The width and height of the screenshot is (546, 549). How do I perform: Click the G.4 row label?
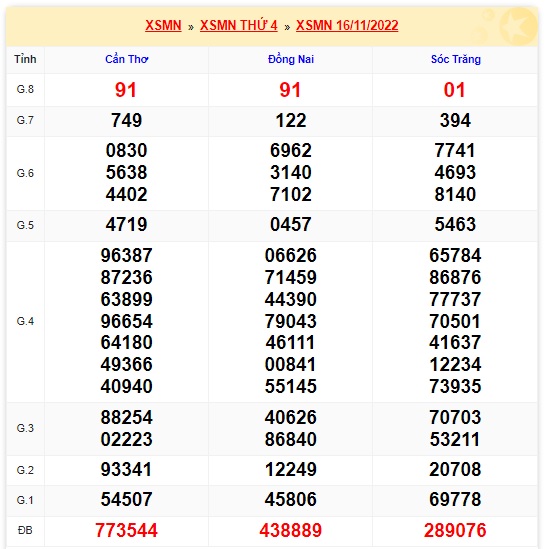25,321
